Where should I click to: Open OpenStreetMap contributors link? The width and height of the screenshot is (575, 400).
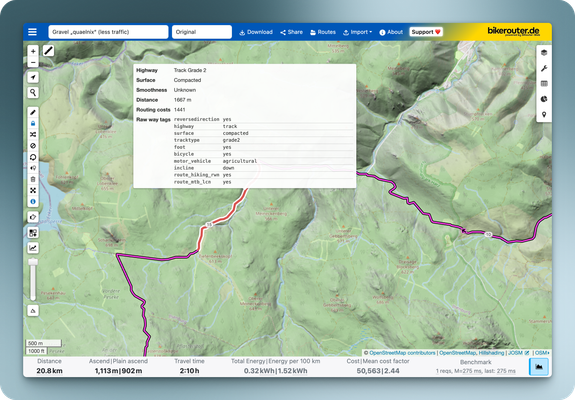click(x=402, y=353)
